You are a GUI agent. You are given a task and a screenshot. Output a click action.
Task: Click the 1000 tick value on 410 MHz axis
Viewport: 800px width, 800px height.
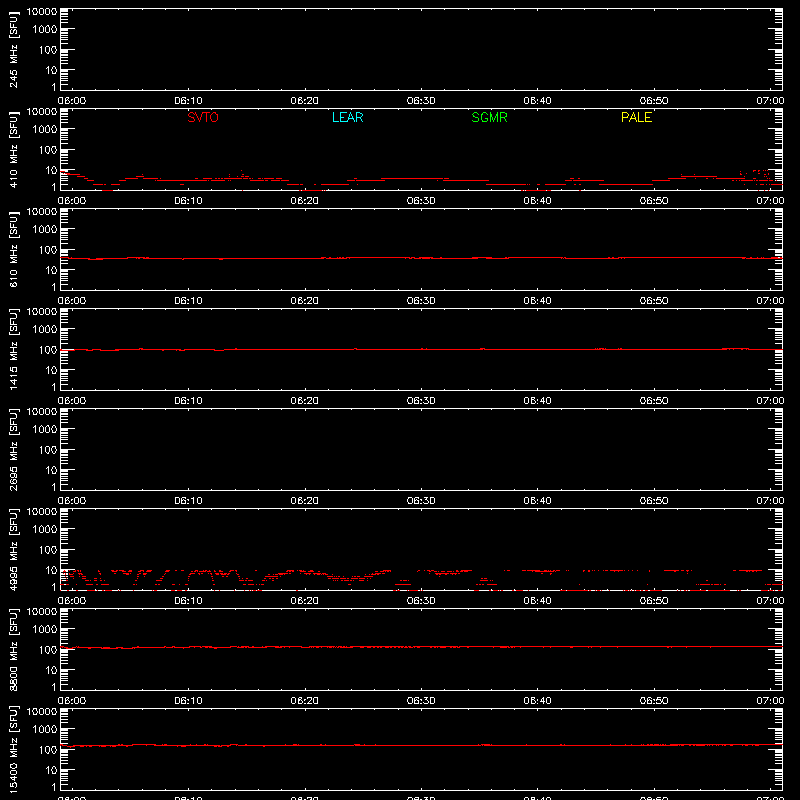(x=45, y=130)
